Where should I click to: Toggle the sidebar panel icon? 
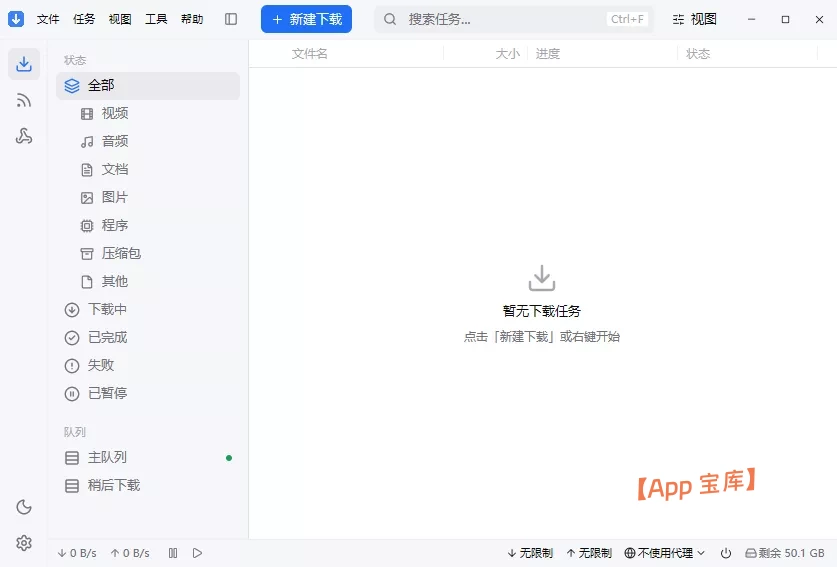pos(231,19)
